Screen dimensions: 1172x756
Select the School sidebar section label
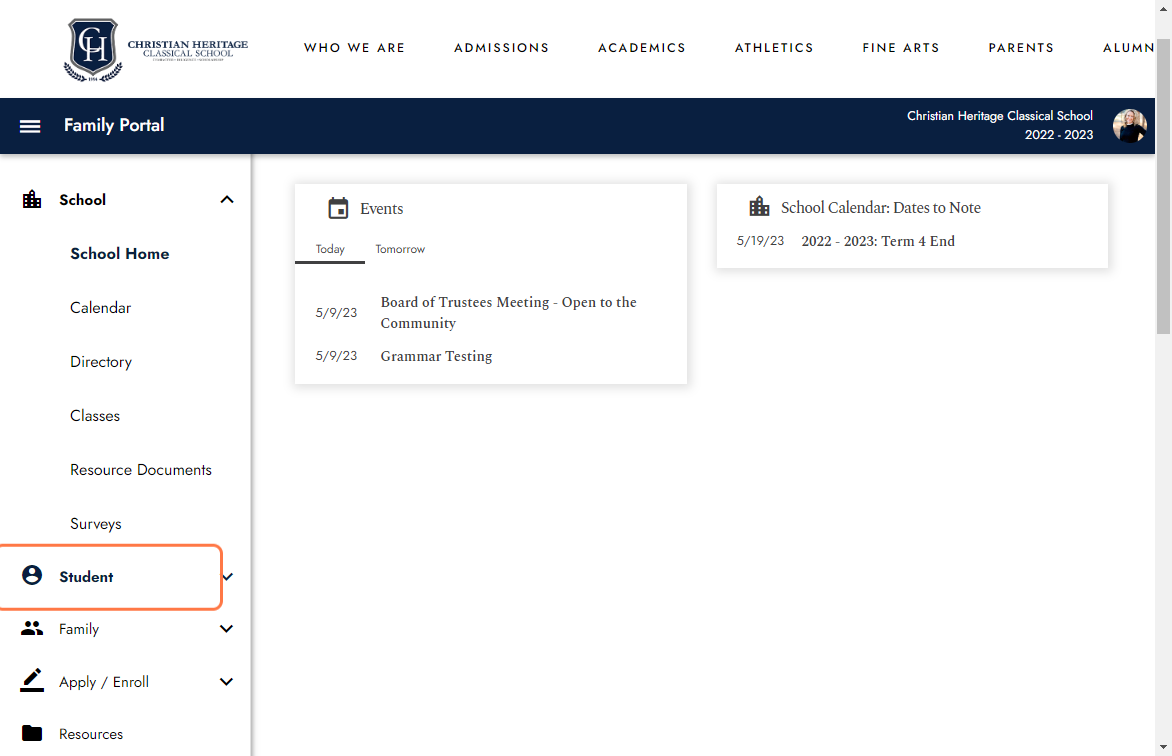[82, 200]
